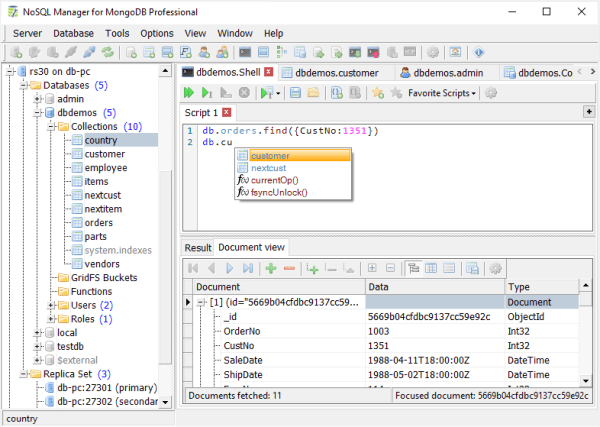Click the shell toolbar settings gear
600x427 pixels.
coord(491,93)
